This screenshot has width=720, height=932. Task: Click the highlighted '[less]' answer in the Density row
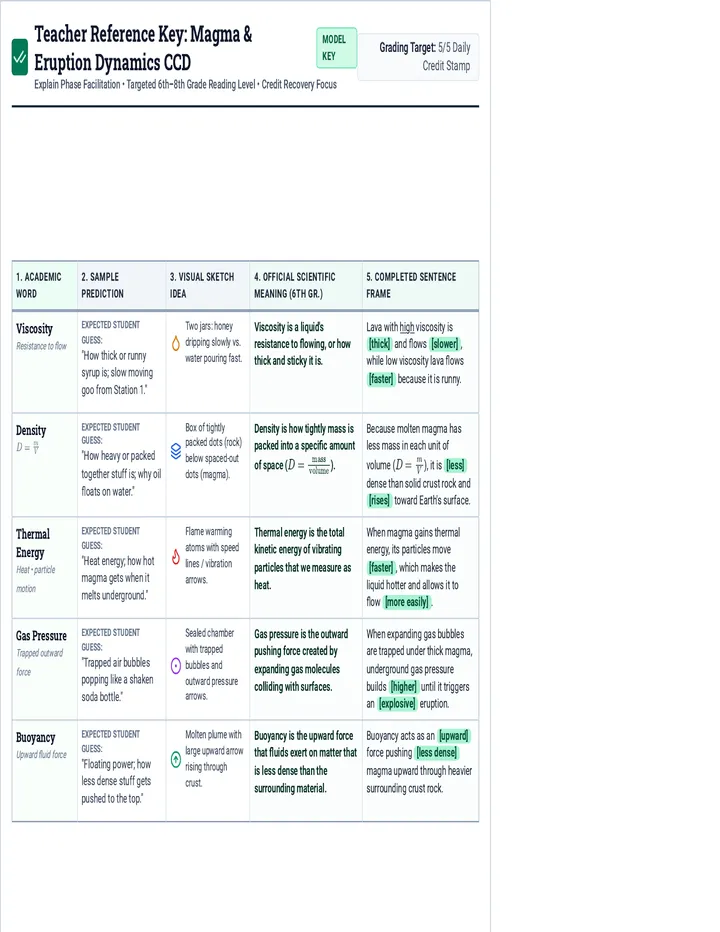pos(455,465)
